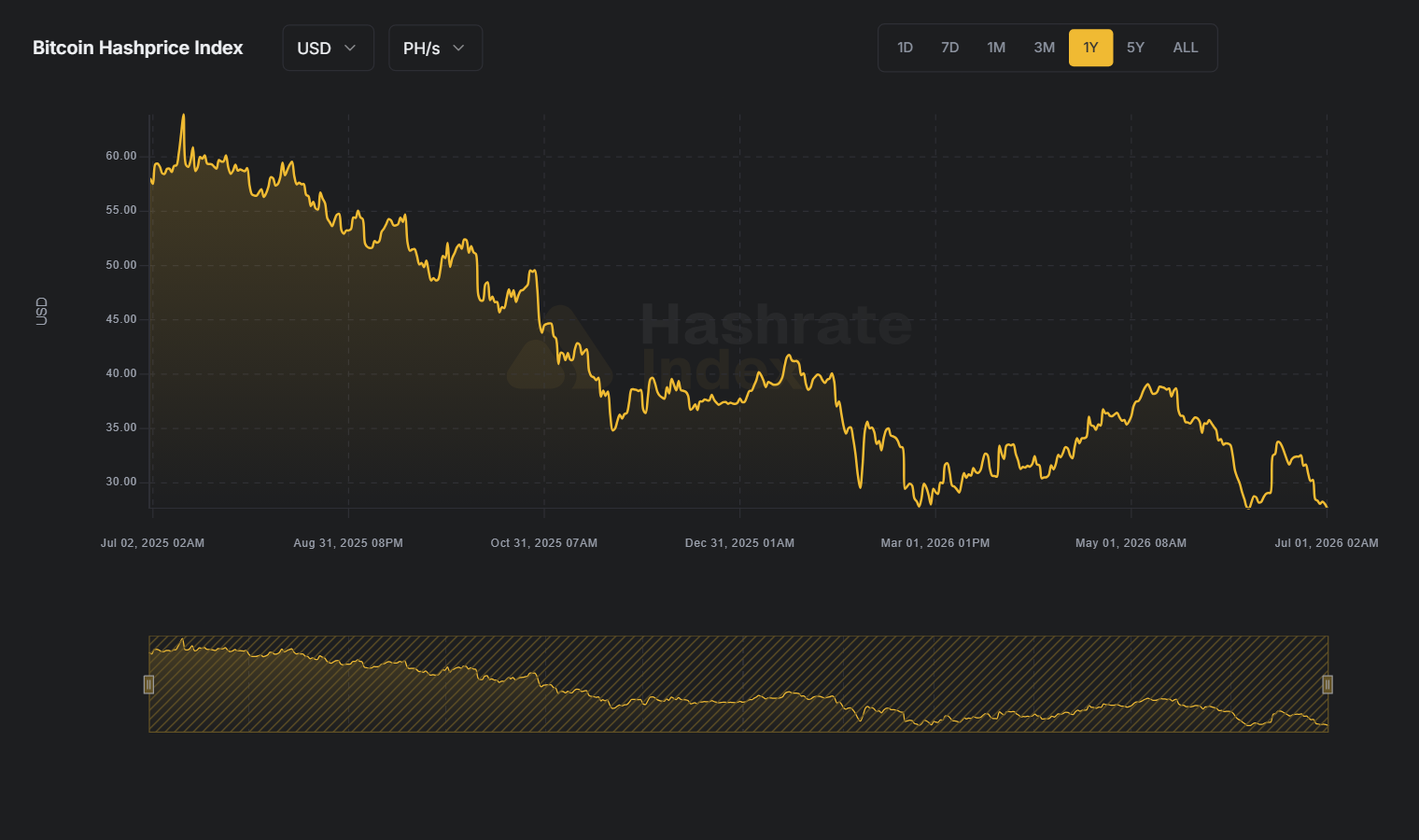Switch to the 1M range
Screen dimensions: 1419x840
(996, 48)
